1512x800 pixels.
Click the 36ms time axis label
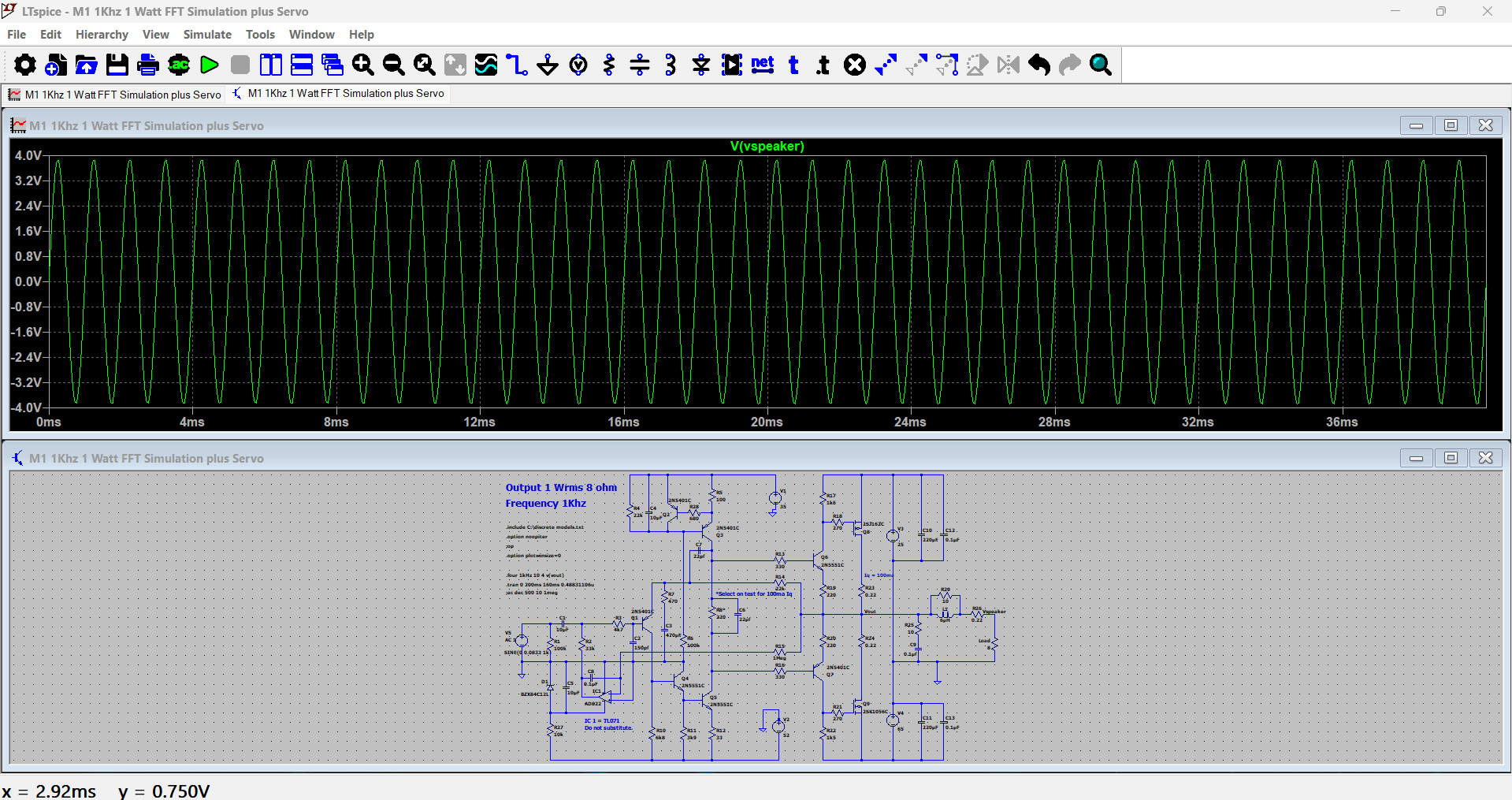[1342, 422]
